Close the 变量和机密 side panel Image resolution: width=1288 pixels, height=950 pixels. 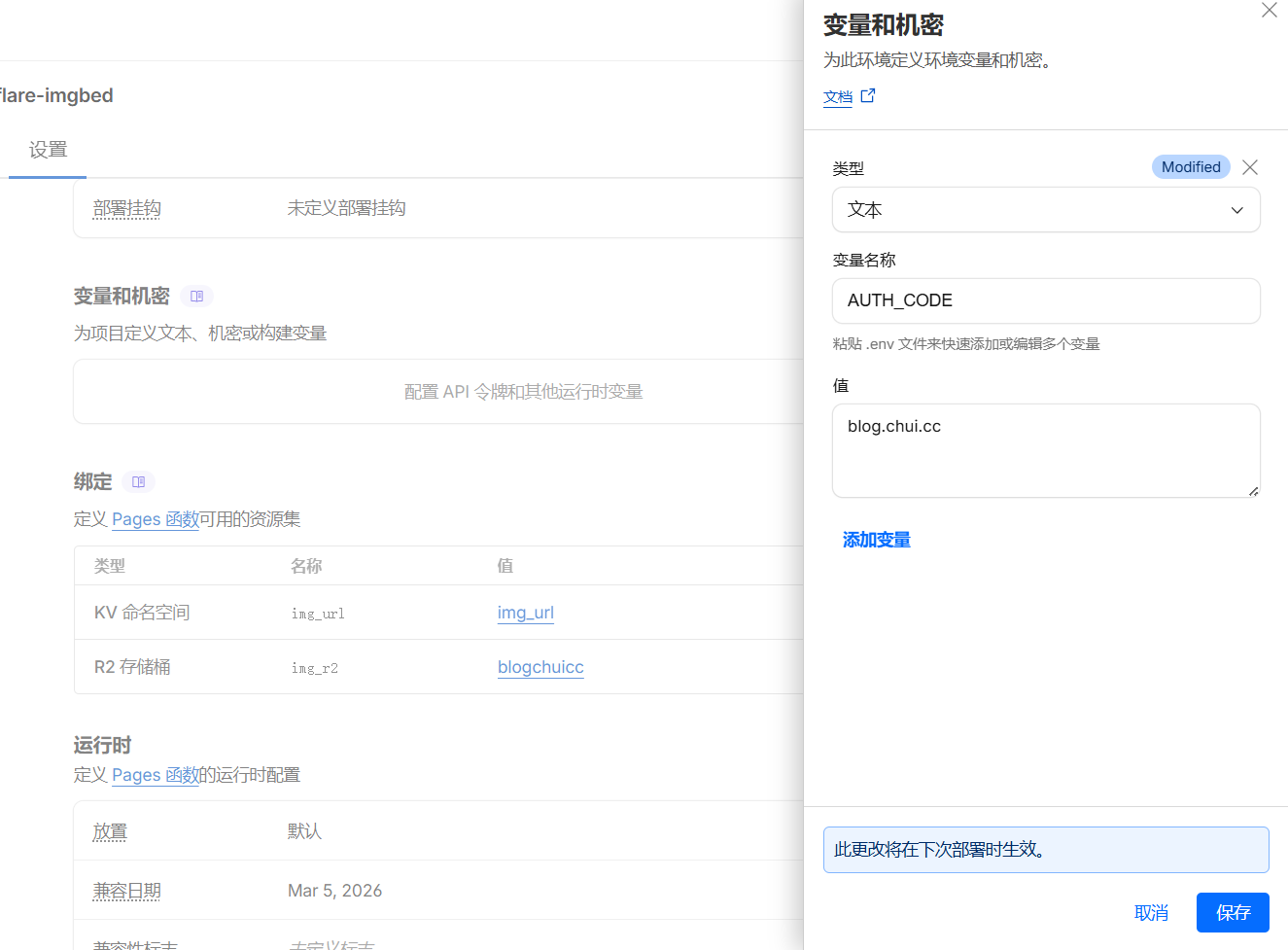coord(1269,11)
